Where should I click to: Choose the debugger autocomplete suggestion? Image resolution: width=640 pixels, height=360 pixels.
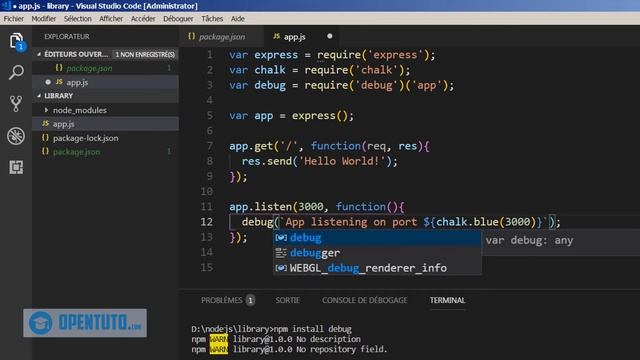click(377, 253)
